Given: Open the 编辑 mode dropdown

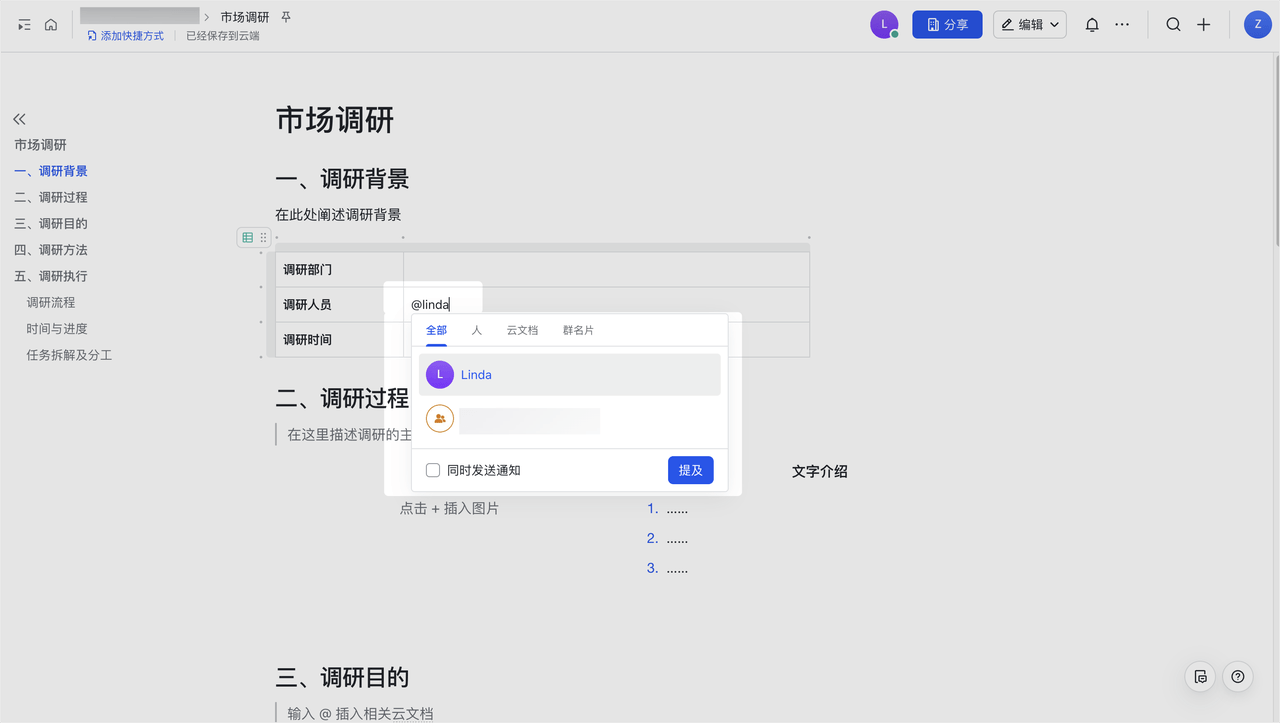Looking at the screenshot, I should [1029, 25].
